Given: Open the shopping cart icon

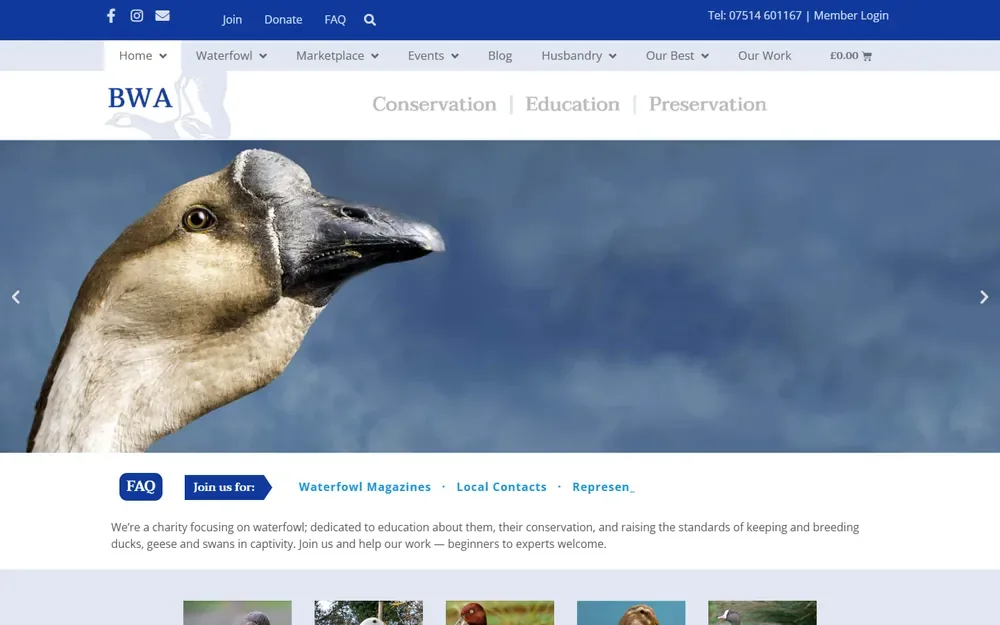Looking at the screenshot, I should click(x=867, y=56).
